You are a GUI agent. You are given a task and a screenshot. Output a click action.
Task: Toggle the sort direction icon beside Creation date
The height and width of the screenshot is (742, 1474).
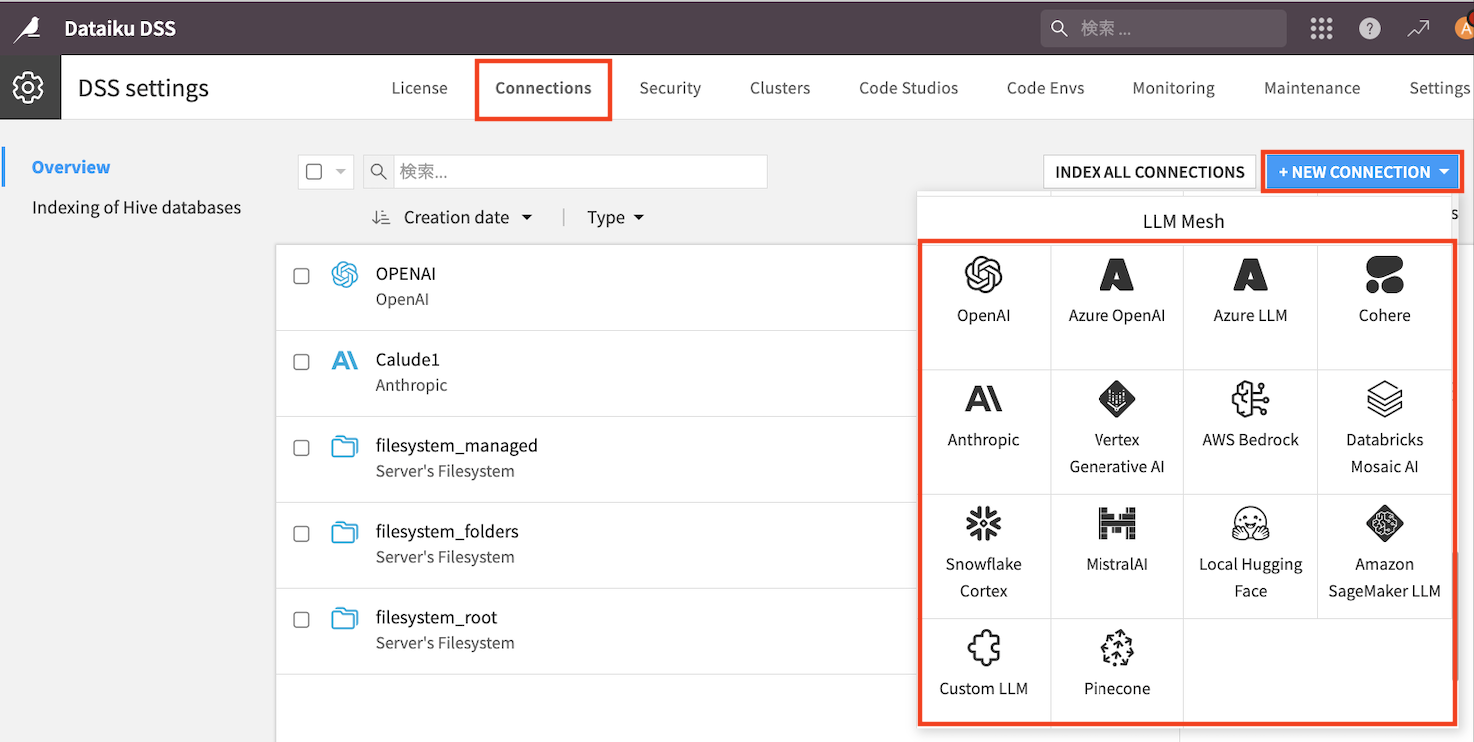[x=380, y=217]
